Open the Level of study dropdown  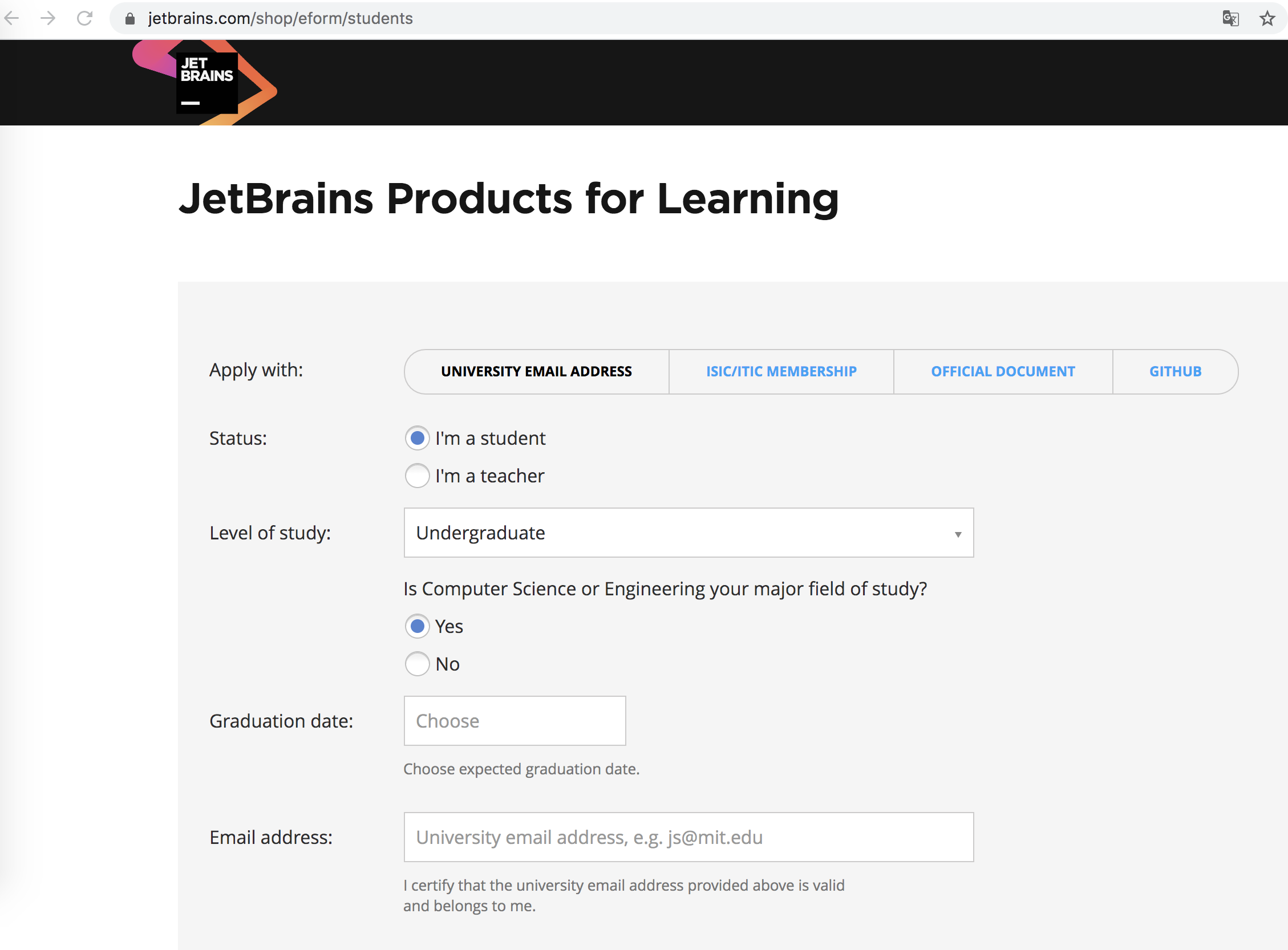[688, 533]
